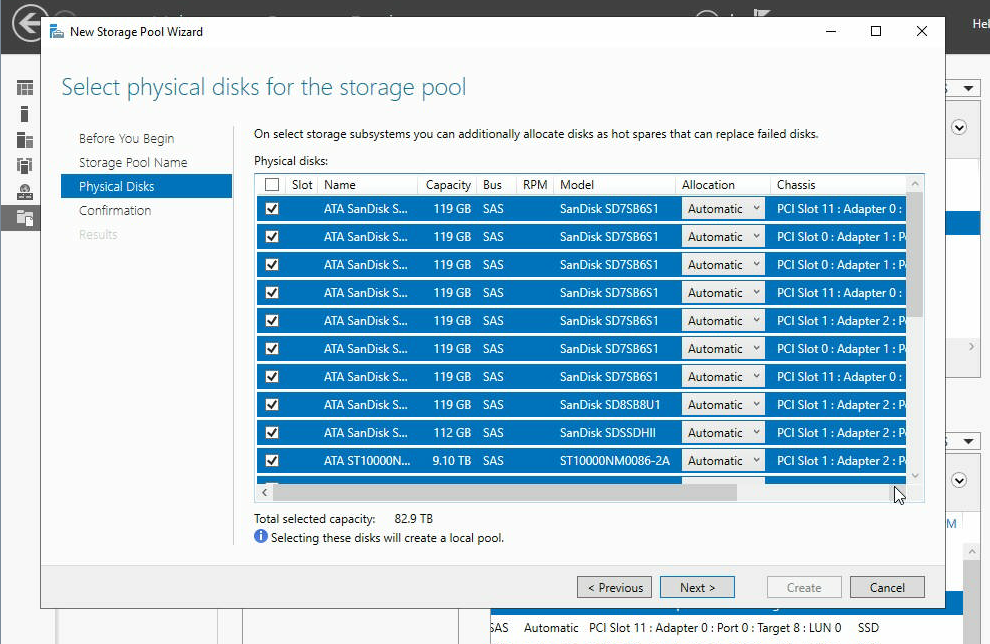Screen dimensions: 990x644
Task: Open Allocation dropdown for ST10000NM0086 disk
Action: tap(724, 461)
